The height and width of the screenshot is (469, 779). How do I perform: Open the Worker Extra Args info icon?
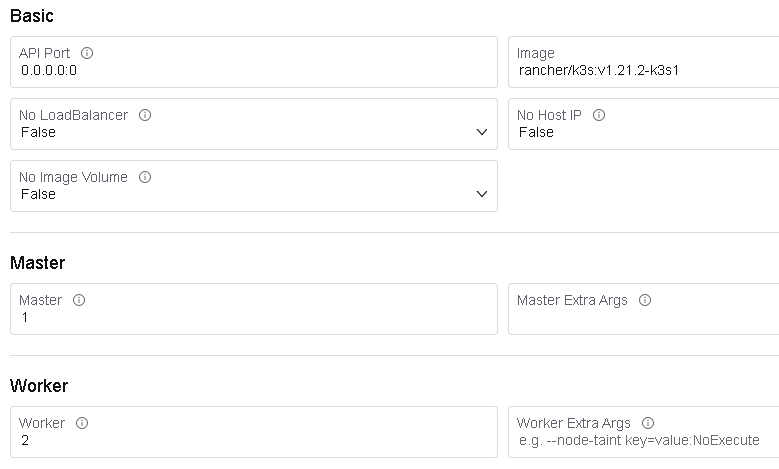point(648,423)
